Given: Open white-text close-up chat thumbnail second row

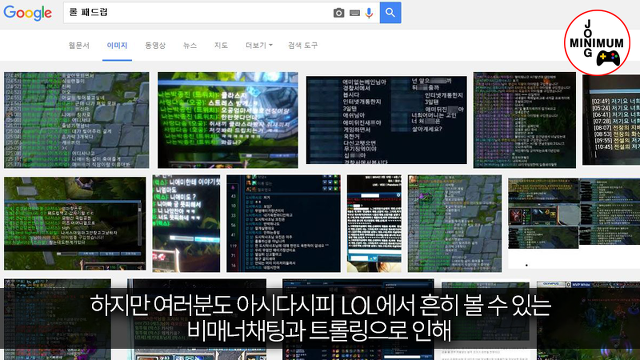Looking at the screenshot, I should coord(186,223).
